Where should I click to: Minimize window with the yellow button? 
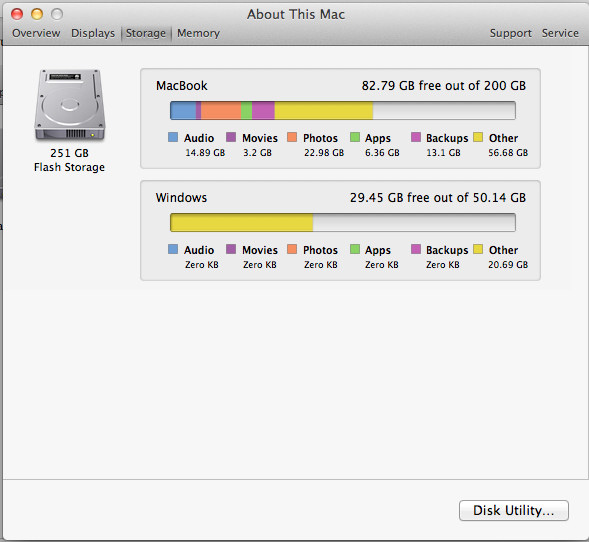point(37,14)
